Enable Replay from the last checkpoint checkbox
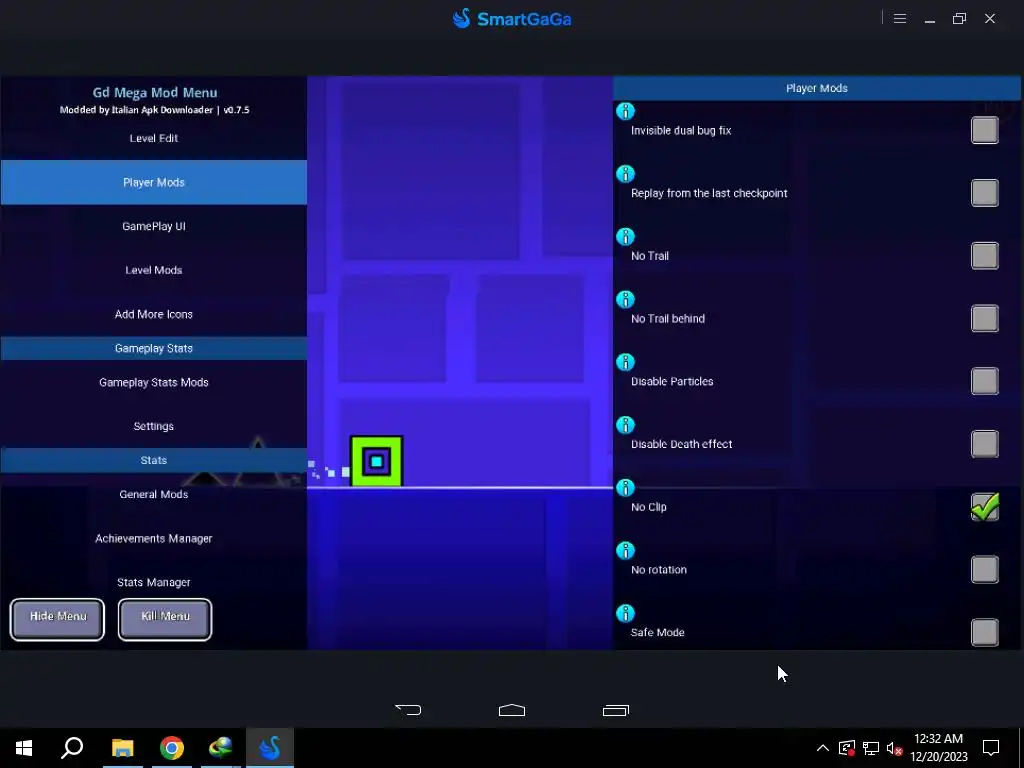The width and height of the screenshot is (1024, 768). pyautogui.click(x=984, y=193)
